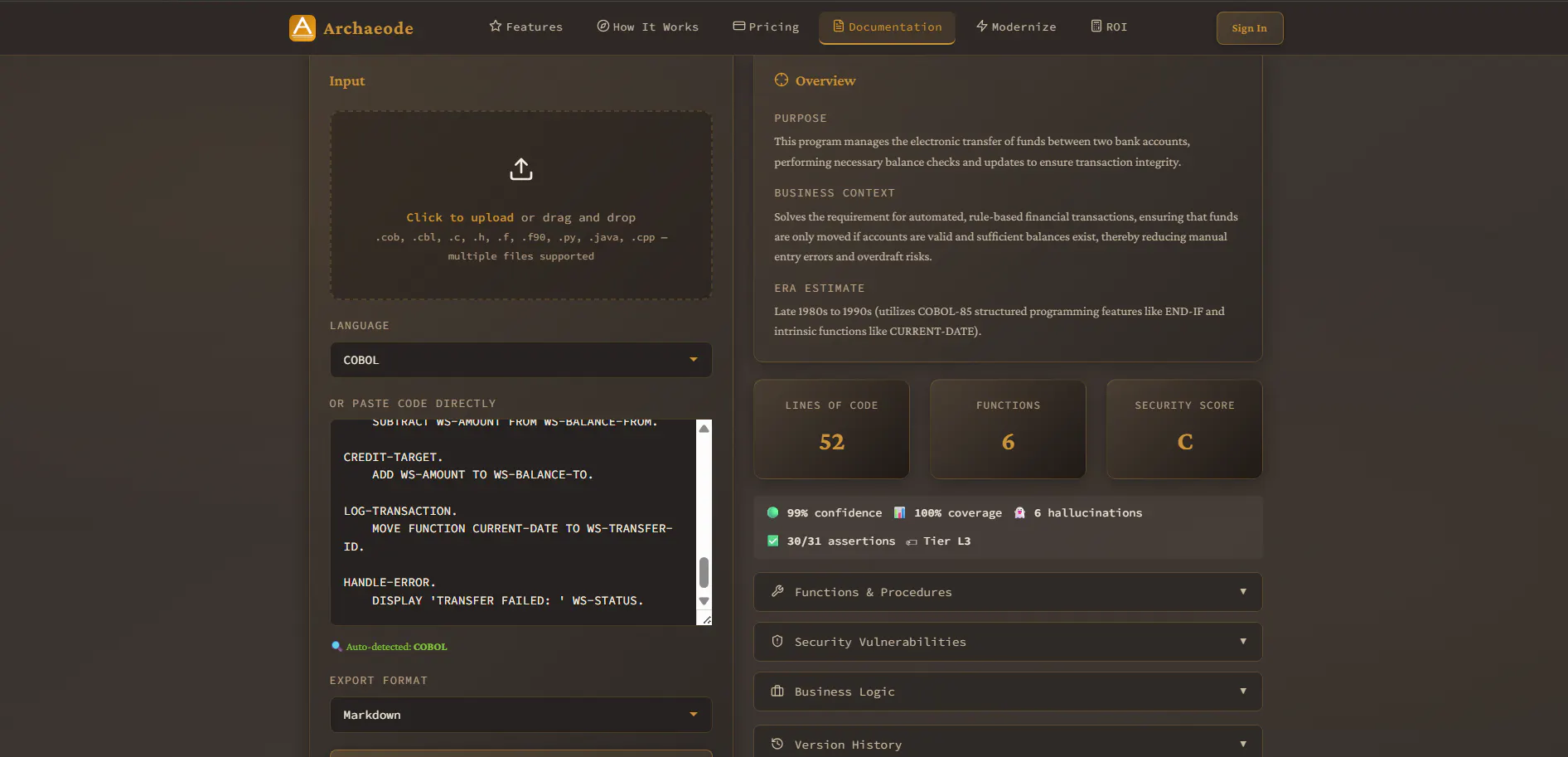This screenshot has width=1568, height=757.
Task: Click the Lines of Code card showing 52
Action: (831, 429)
